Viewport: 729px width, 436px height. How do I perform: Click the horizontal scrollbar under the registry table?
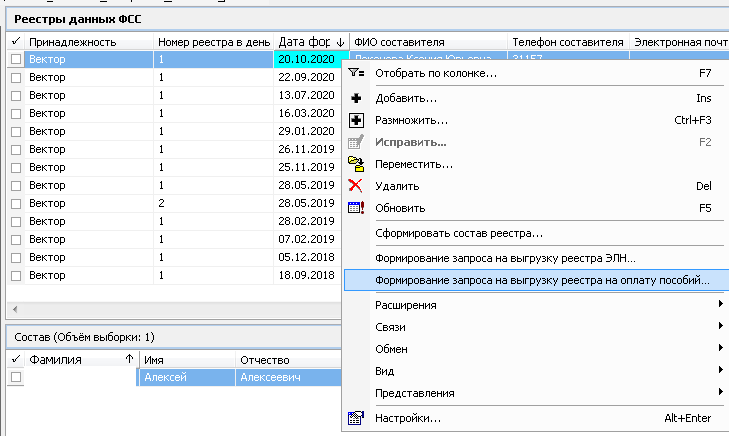(x=170, y=309)
